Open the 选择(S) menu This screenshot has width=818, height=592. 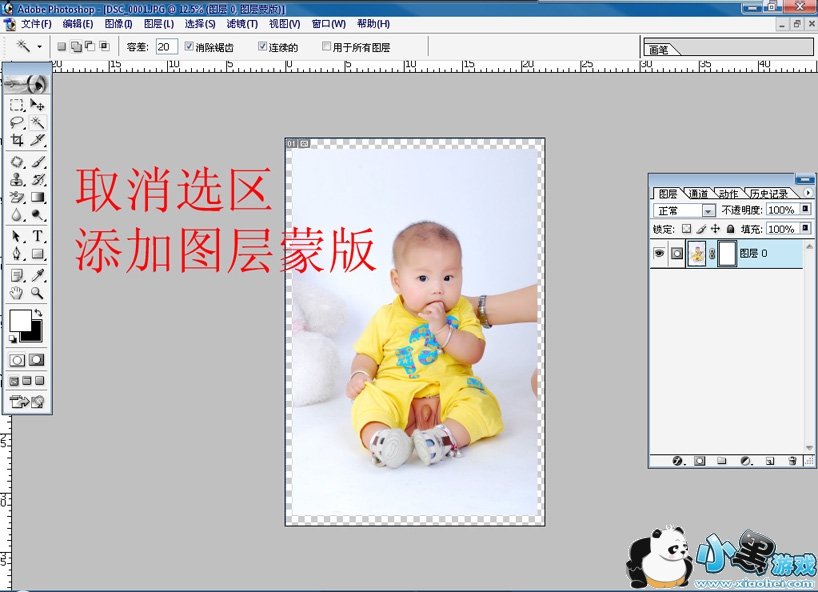(x=200, y=24)
